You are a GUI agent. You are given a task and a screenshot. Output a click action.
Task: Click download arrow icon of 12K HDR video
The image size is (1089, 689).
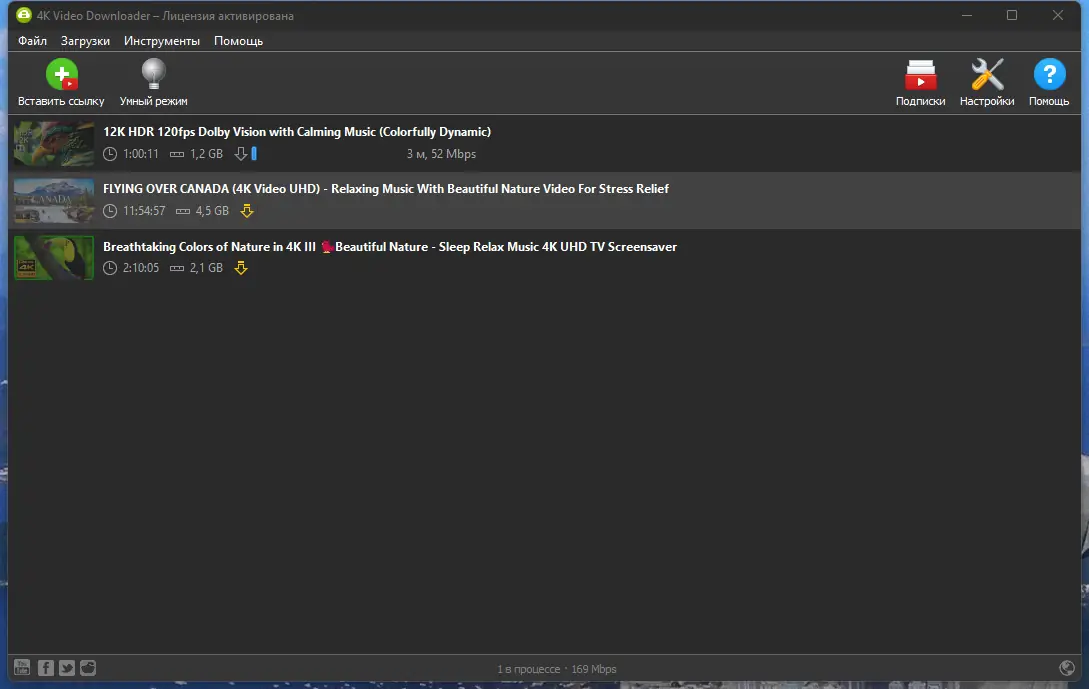[x=241, y=153]
